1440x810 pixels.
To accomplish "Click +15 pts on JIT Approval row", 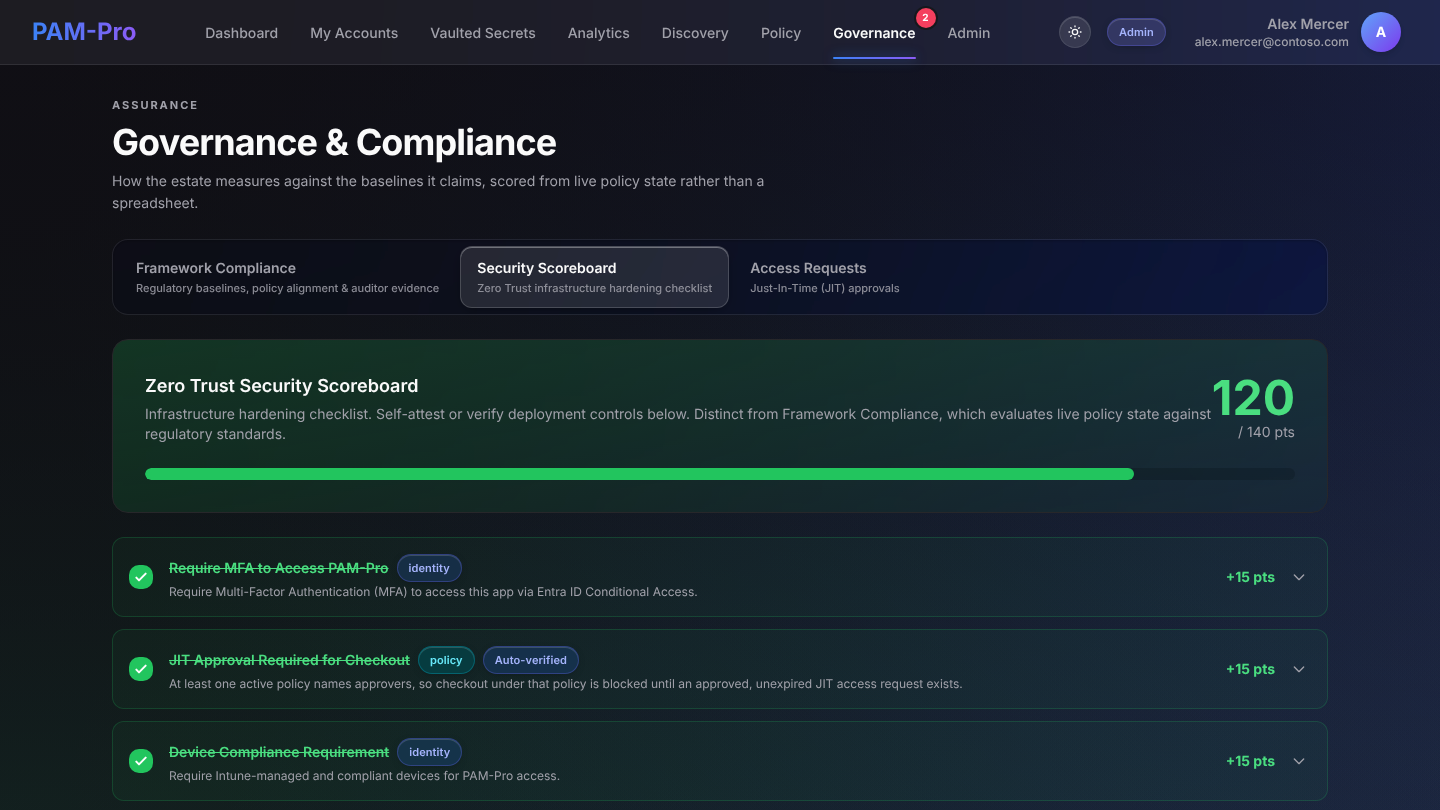I will (1250, 669).
